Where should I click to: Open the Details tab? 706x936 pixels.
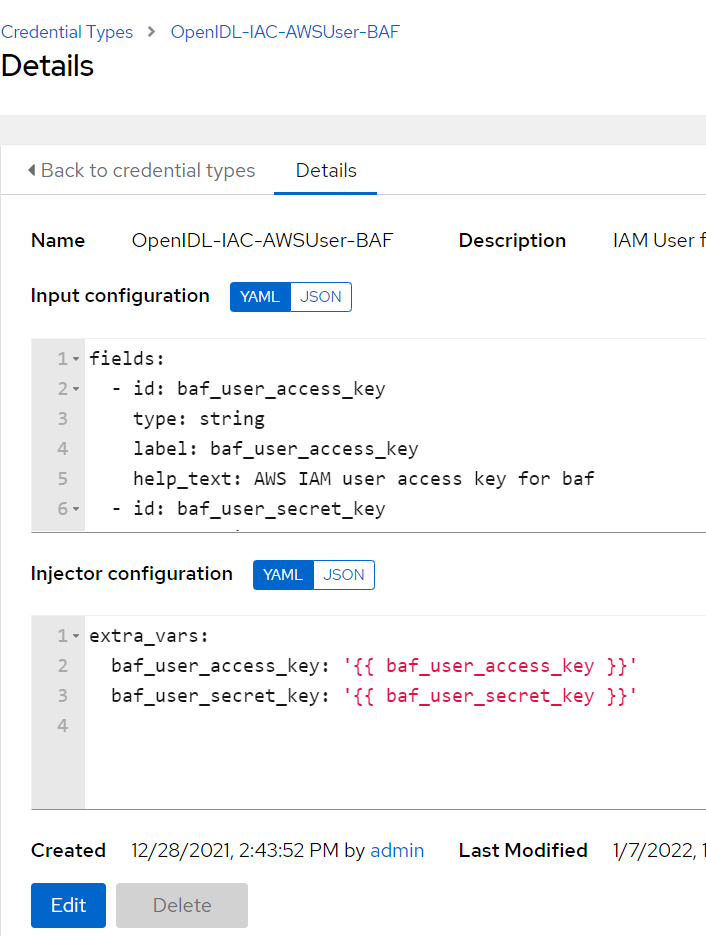[x=326, y=170]
